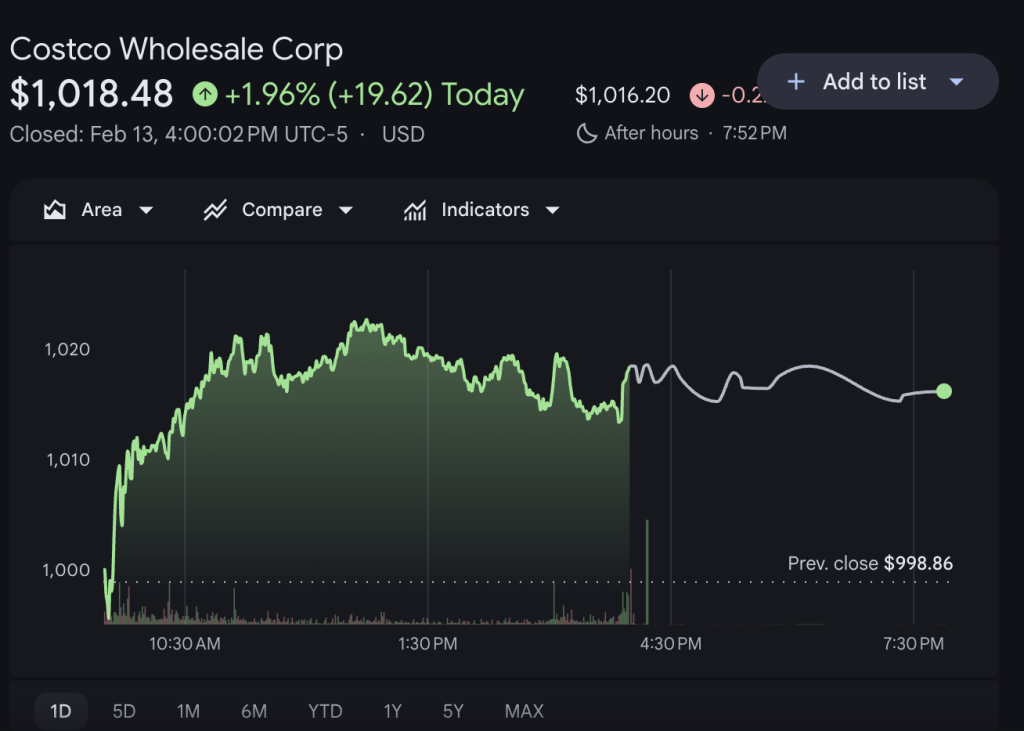Open the MAX time range view
The width and height of the screenshot is (1024, 731).
pyautogui.click(x=524, y=711)
